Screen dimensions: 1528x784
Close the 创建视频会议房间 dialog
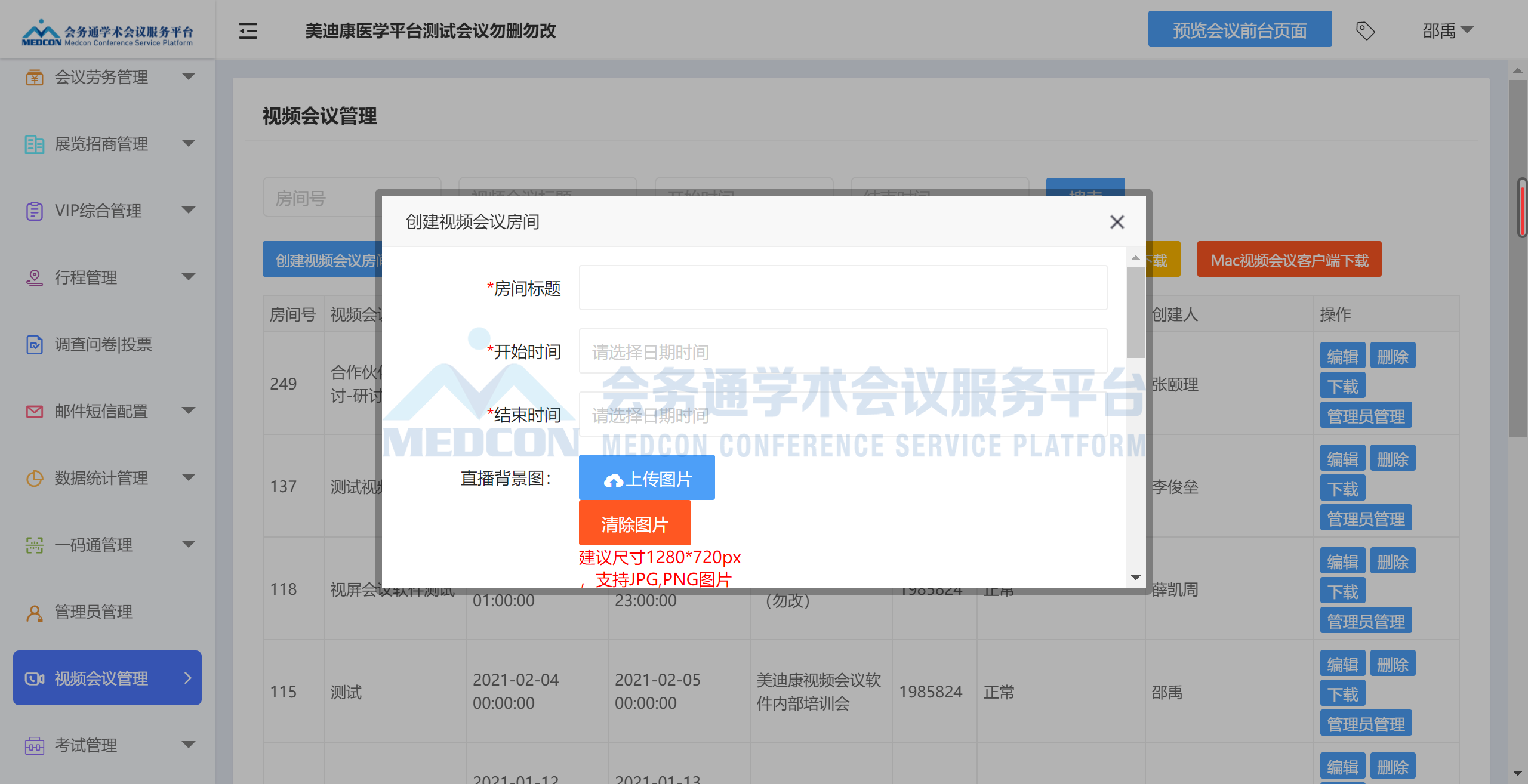[x=1117, y=222]
